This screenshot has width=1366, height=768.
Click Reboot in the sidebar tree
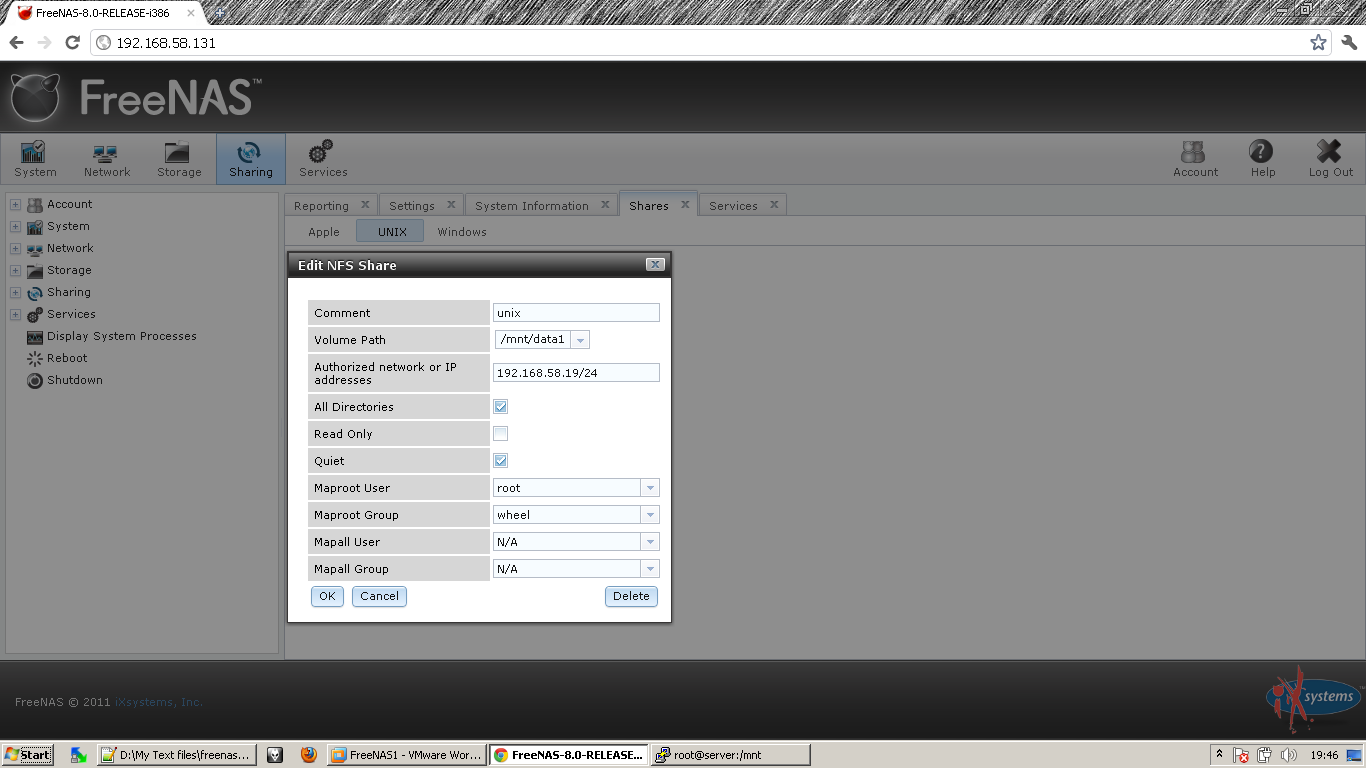pos(67,358)
